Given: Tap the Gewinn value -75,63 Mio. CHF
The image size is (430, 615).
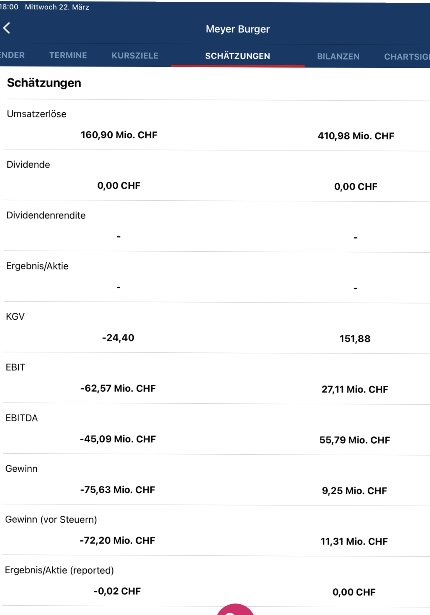Looking at the screenshot, I should click(x=118, y=490).
